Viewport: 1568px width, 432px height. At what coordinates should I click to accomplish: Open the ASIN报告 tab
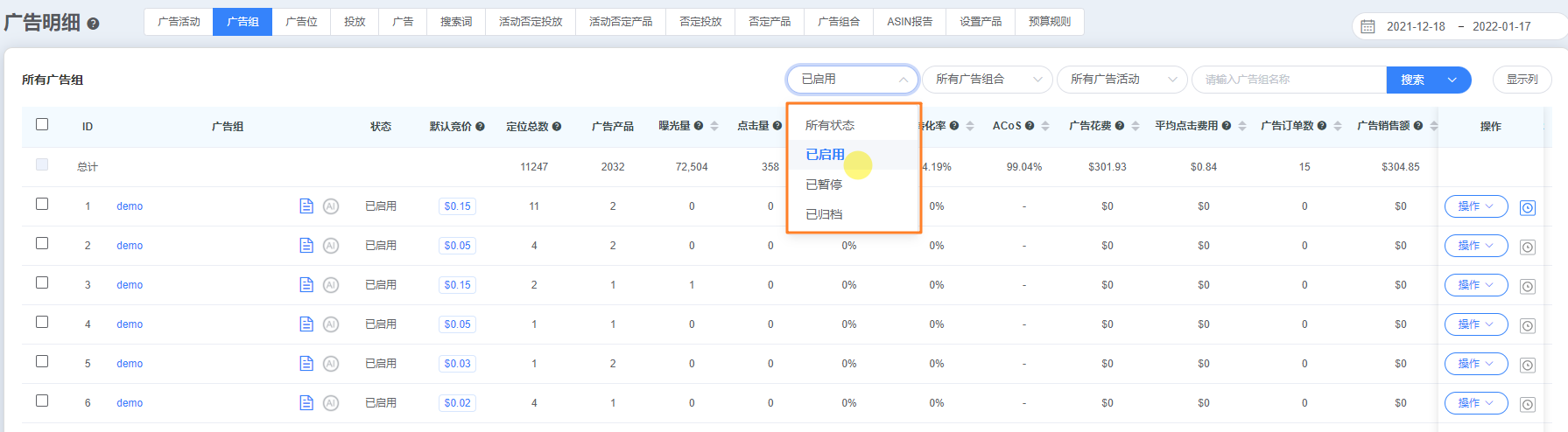click(x=909, y=22)
